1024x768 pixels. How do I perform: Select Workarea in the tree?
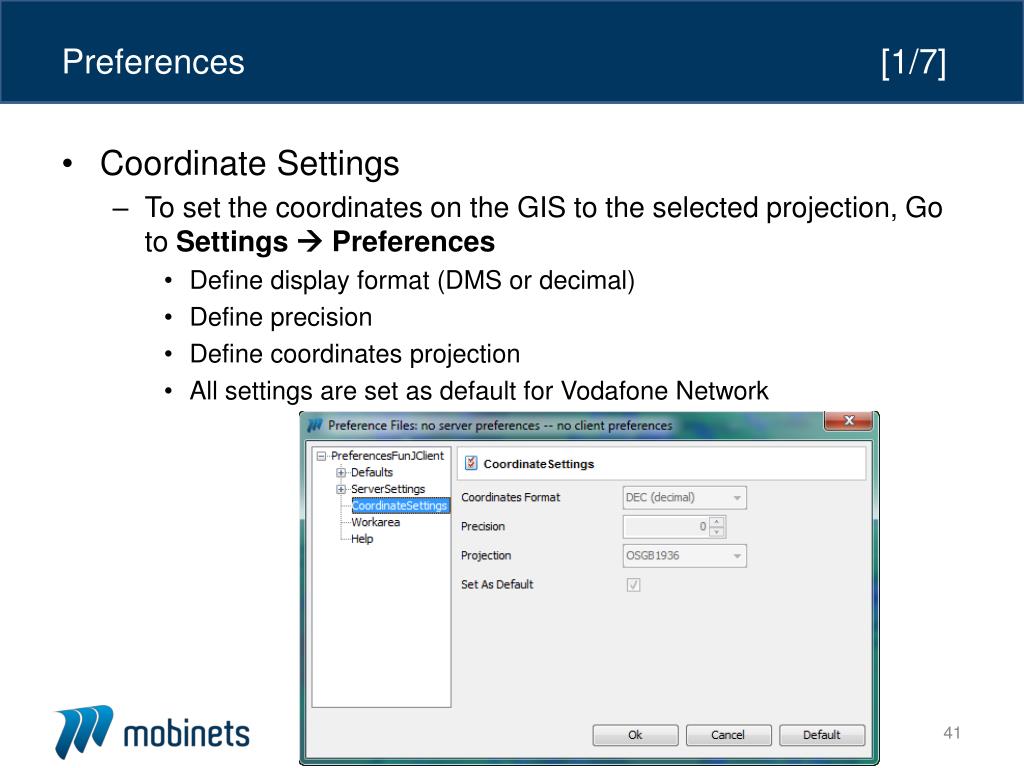[376, 522]
